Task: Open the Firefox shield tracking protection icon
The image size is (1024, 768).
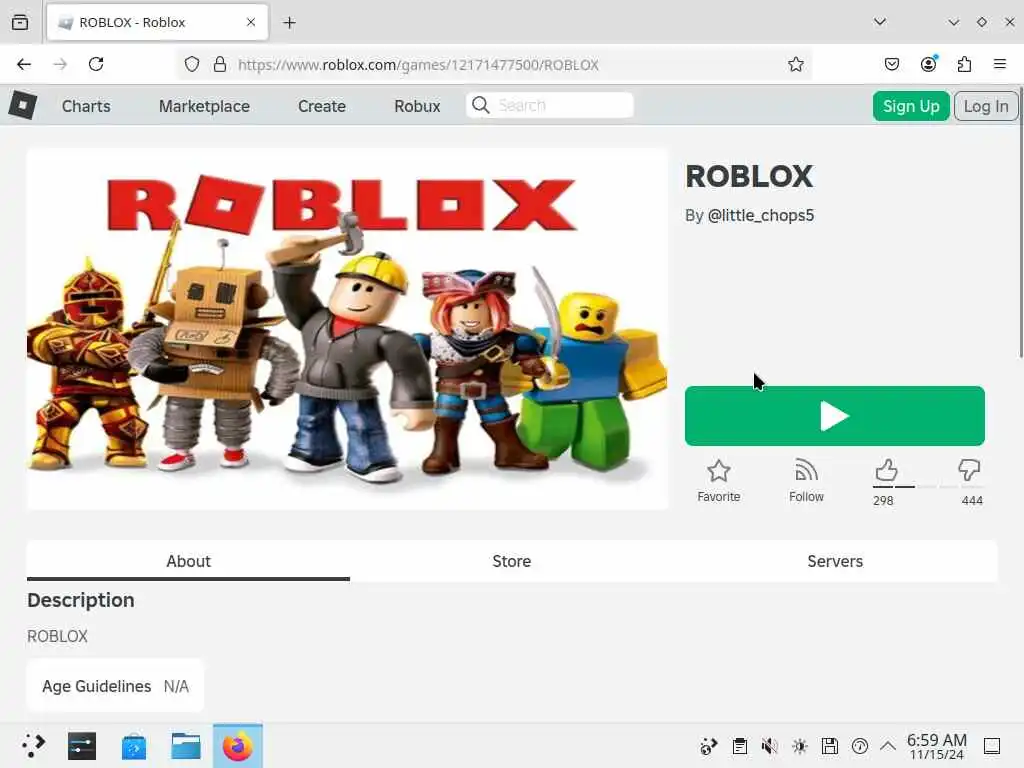Action: [191, 64]
